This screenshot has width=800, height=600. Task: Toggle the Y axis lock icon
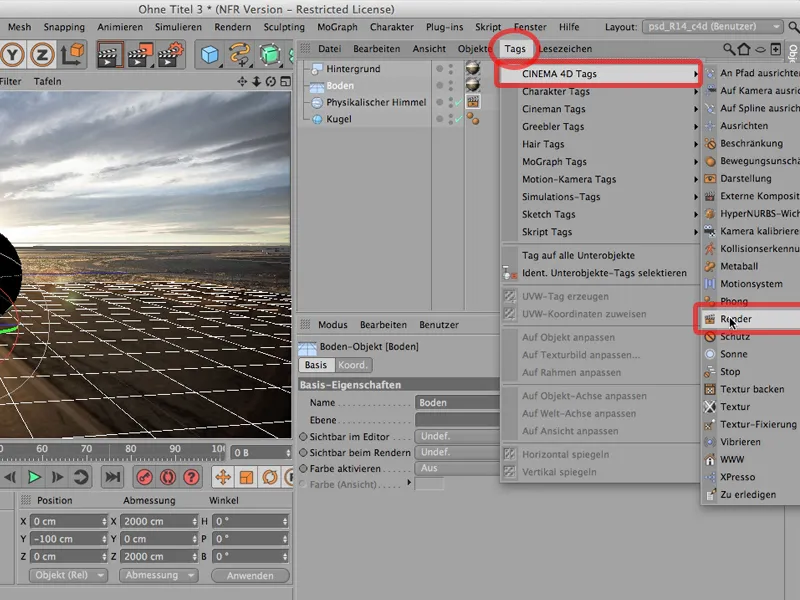click(x=12, y=55)
